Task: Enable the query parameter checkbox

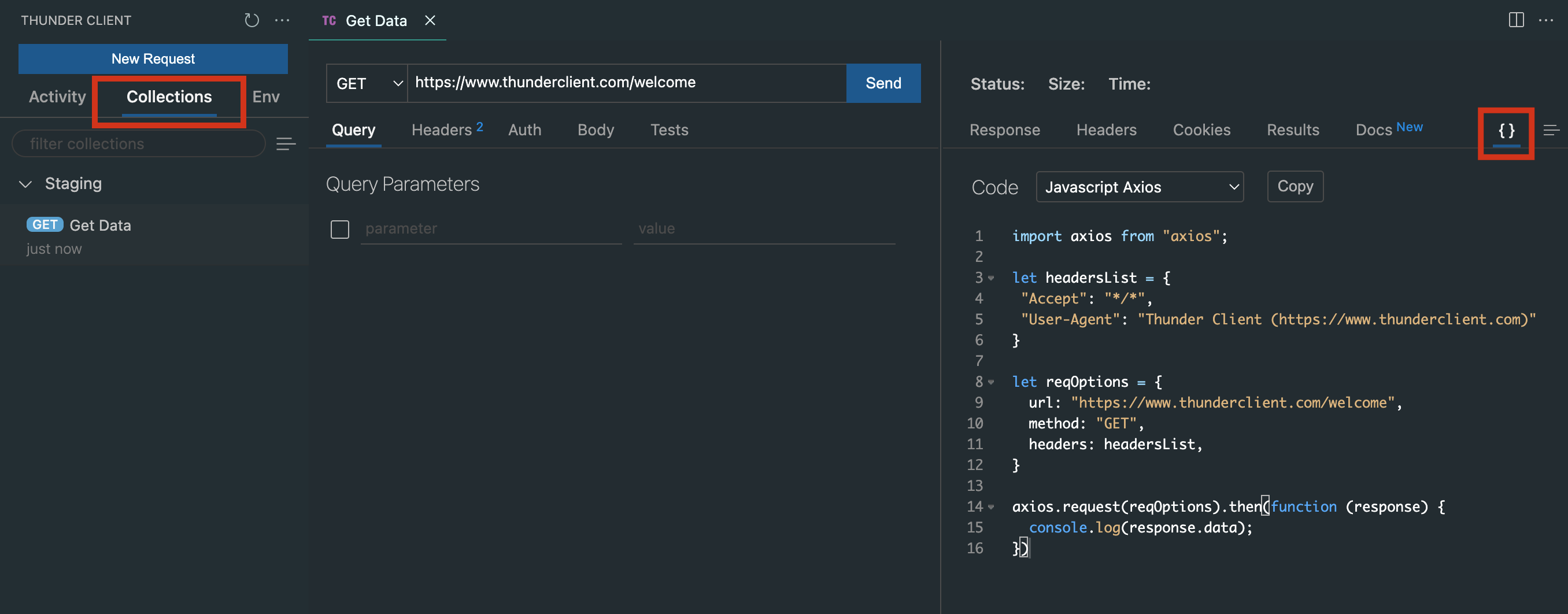Action: point(339,230)
